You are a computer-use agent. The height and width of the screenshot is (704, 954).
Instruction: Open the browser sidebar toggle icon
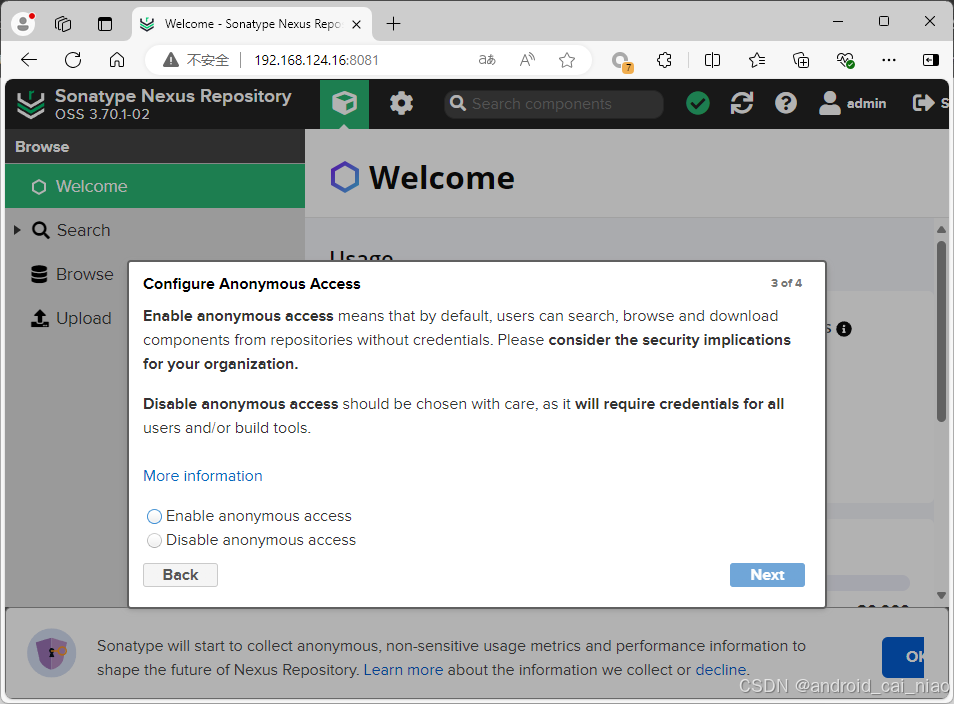(x=930, y=60)
